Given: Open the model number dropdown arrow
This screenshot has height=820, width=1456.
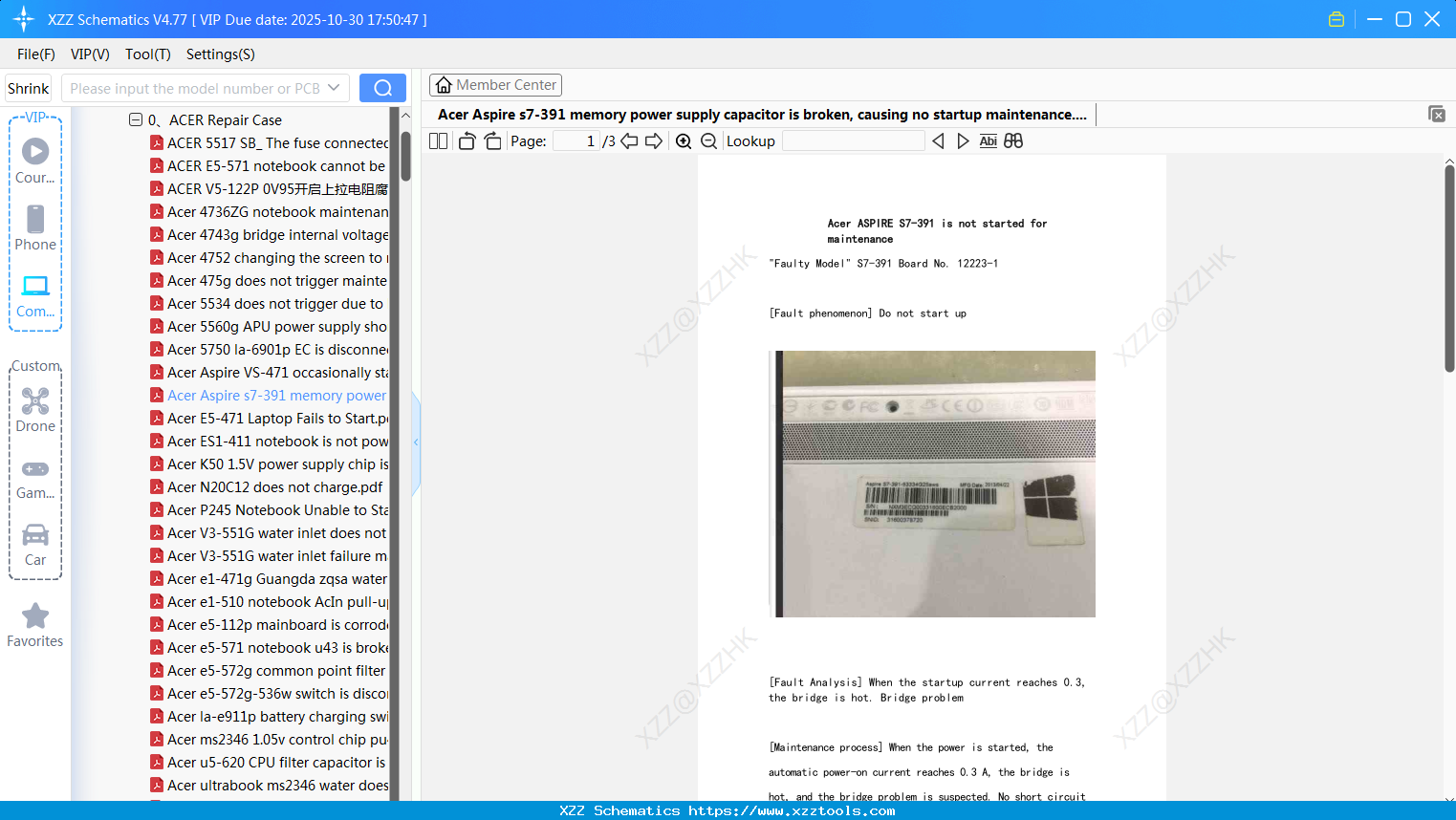Looking at the screenshot, I should [x=334, y=88].
